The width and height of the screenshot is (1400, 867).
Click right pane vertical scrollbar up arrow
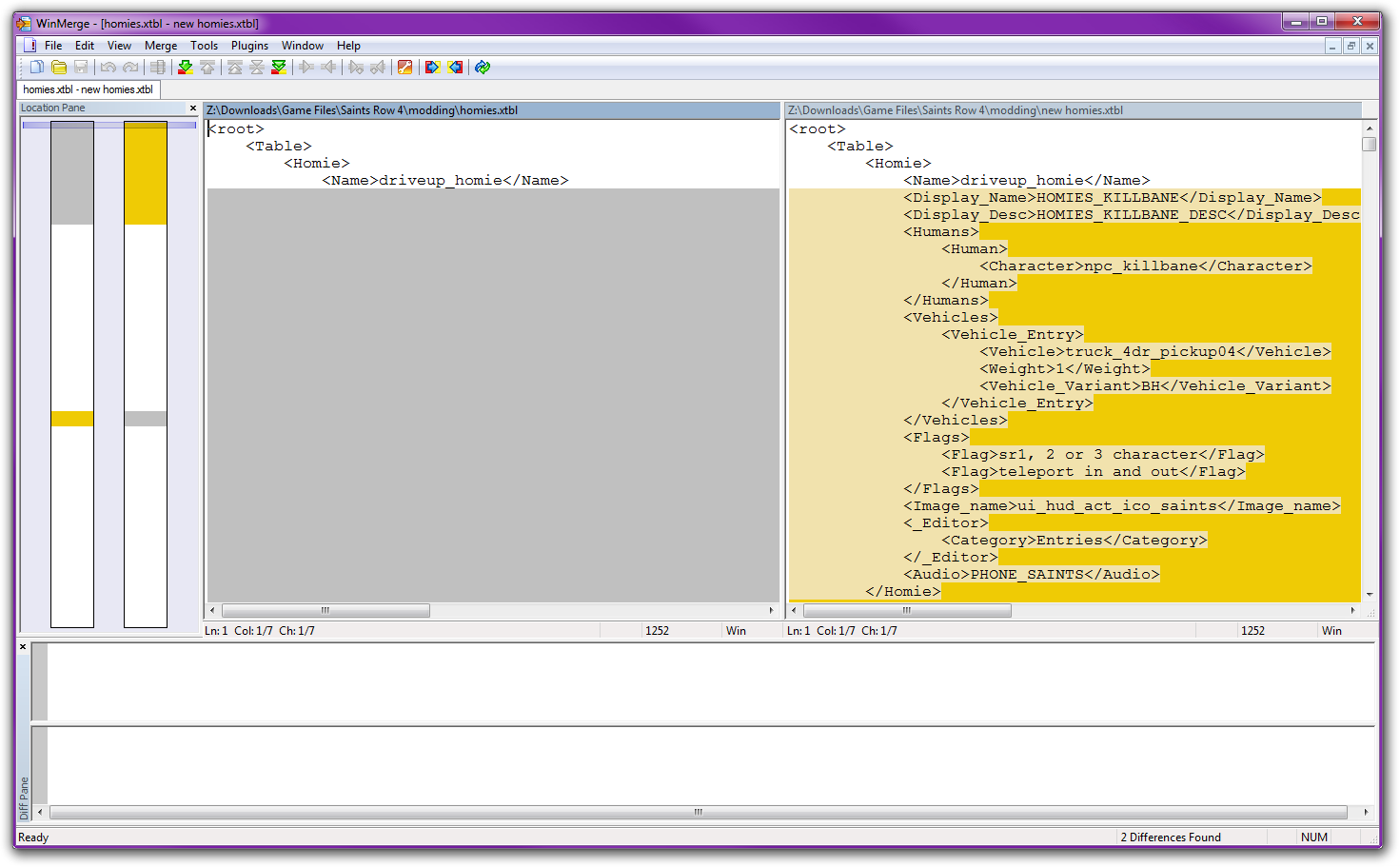click(1370, 128)
